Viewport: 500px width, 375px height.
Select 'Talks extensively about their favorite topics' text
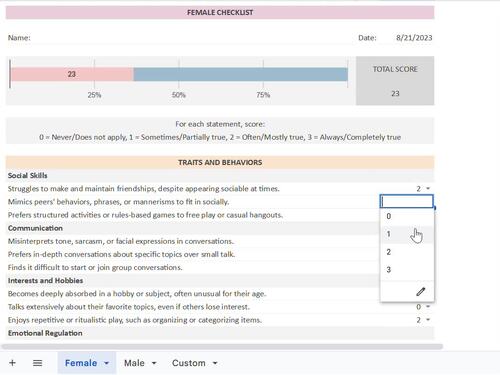pyautogui.click(x=129, y=307)
